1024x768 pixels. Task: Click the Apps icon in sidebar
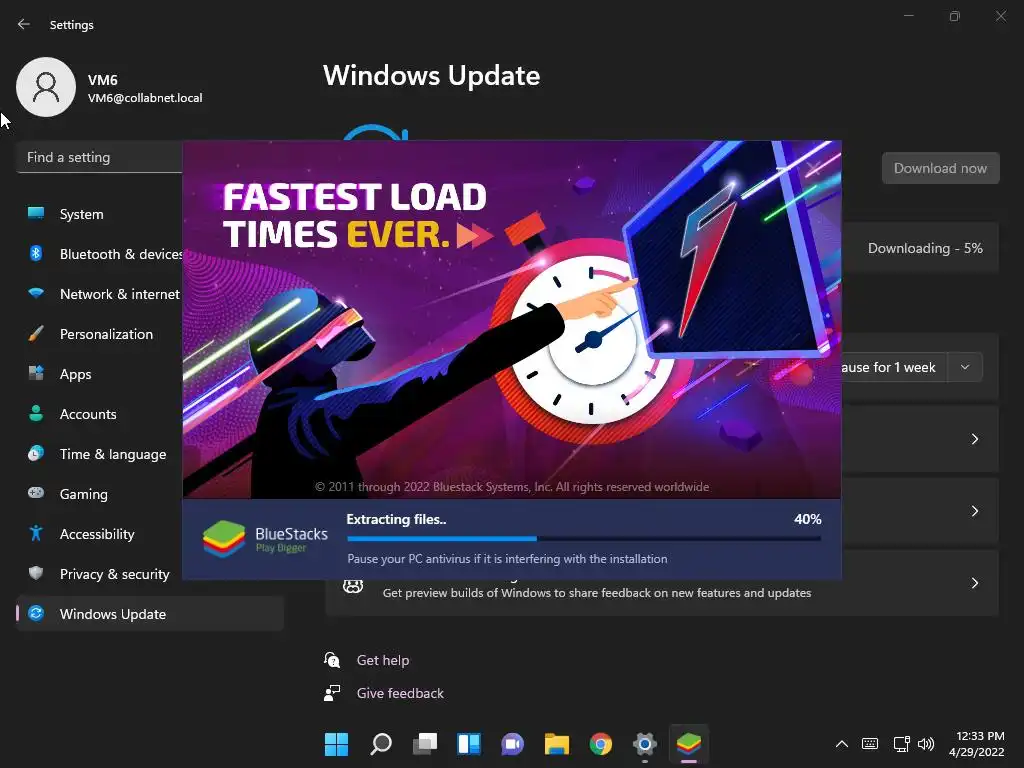click(36, 374)
